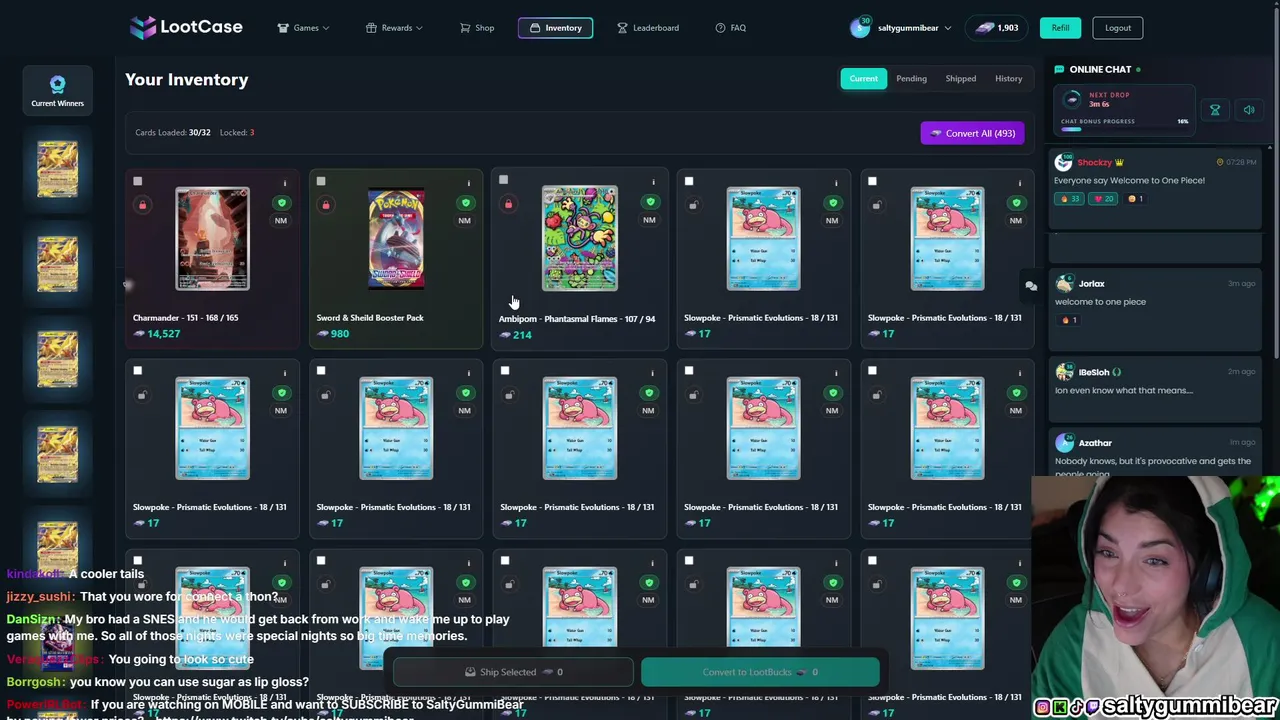Open the info icon on the Sword & Sheild pack
Image resolution: width=1280 pixels, height=720 pixels.
click(x=468, y=183)
